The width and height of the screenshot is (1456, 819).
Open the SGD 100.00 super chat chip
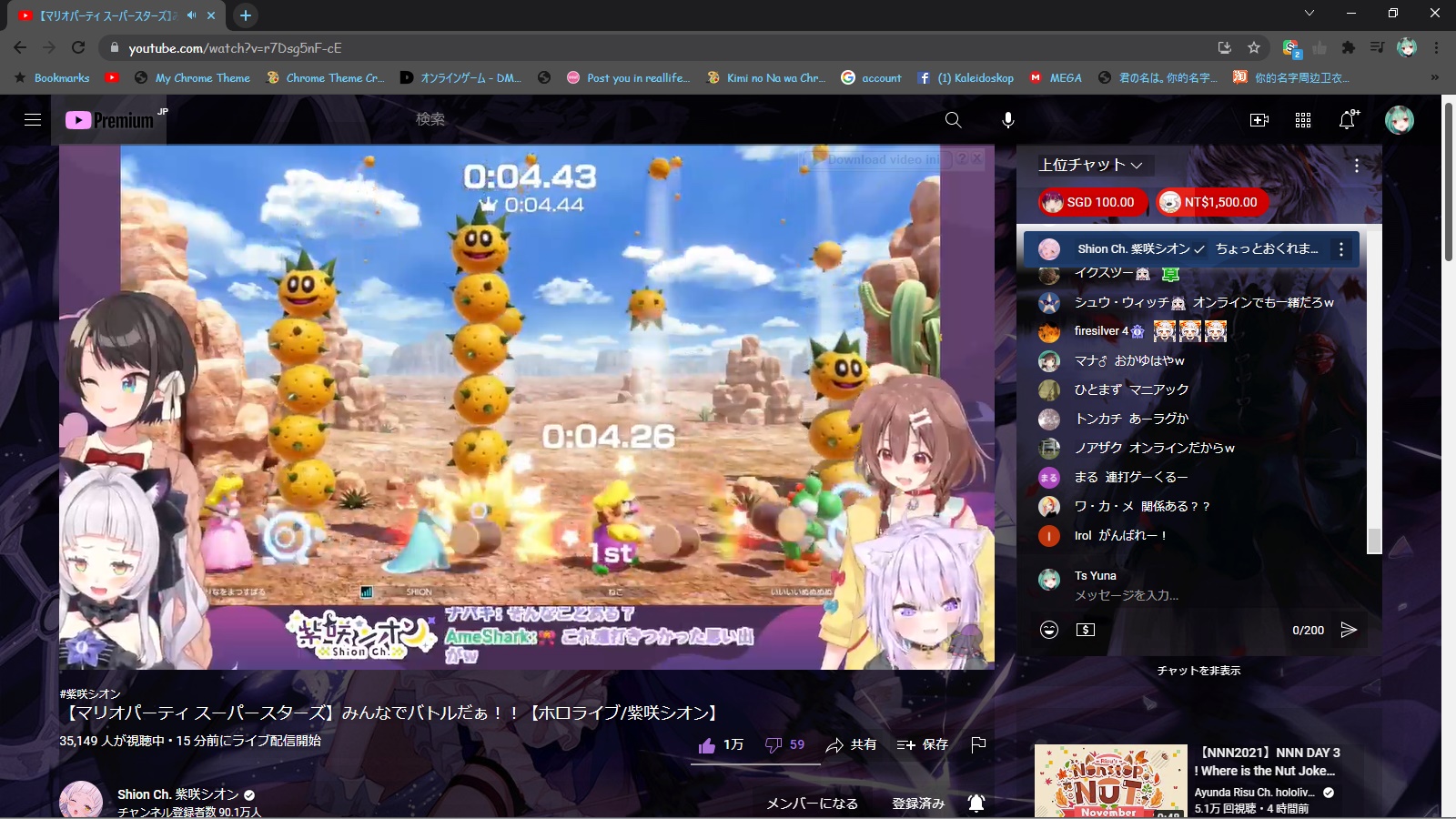[x=1092, y=202]
